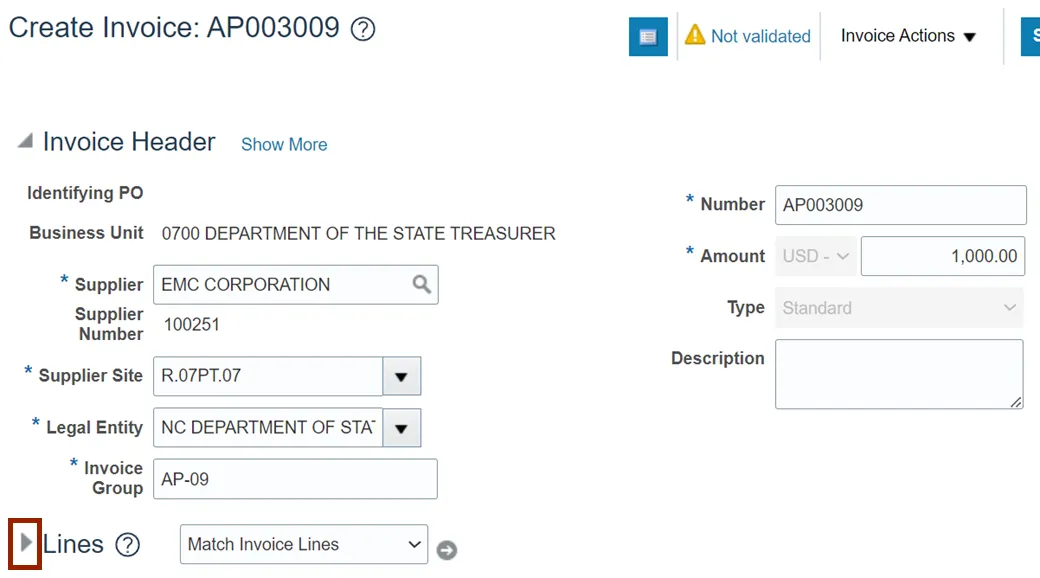This screenshot has width=1040, height=578.
Task: Click the invoice Number input field
Action: 900,205
